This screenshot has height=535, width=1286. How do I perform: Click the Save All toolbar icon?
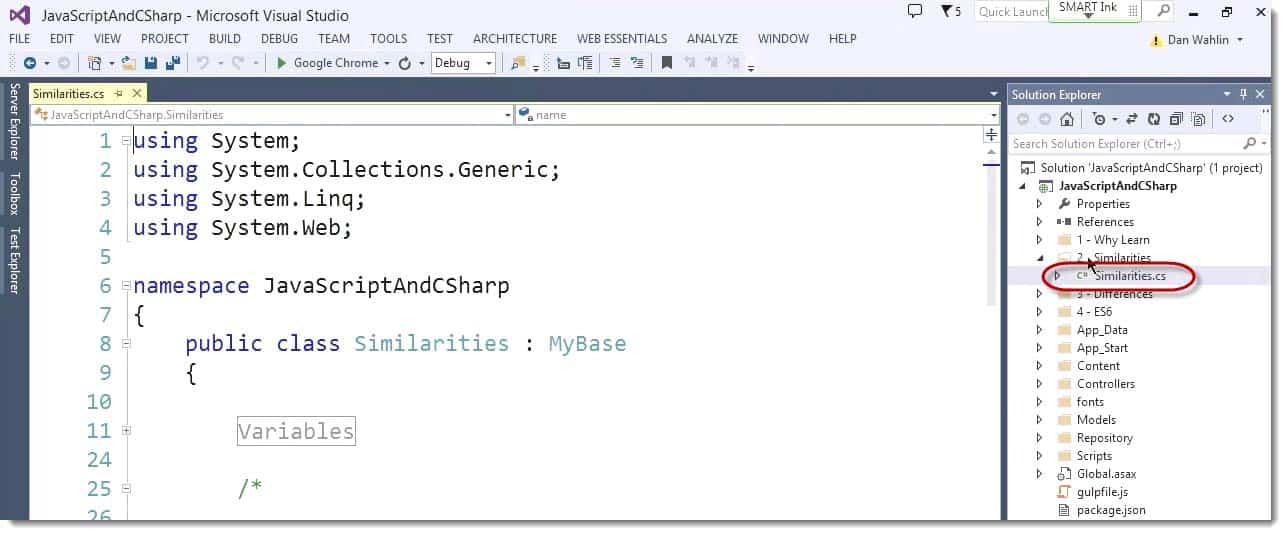click(172, 63)
